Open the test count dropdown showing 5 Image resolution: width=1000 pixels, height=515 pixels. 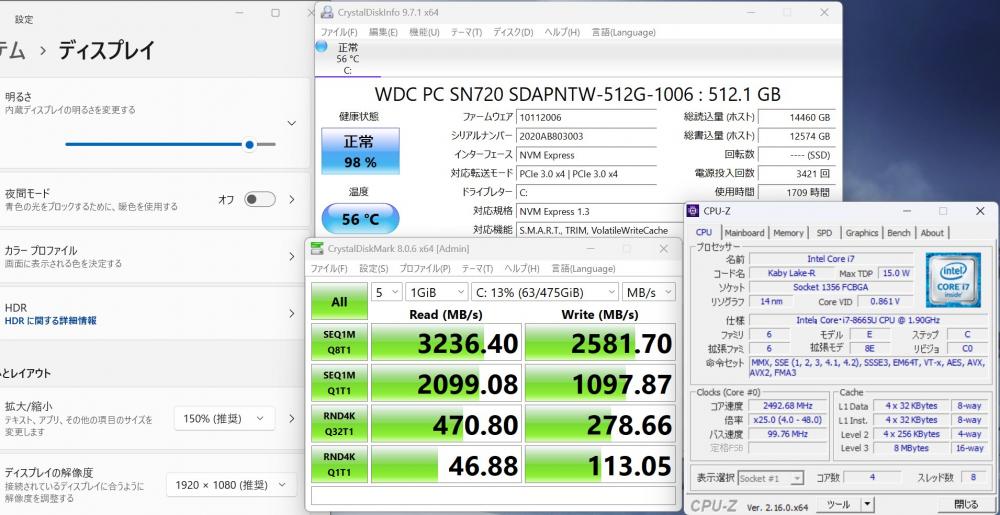coord(387,292)
